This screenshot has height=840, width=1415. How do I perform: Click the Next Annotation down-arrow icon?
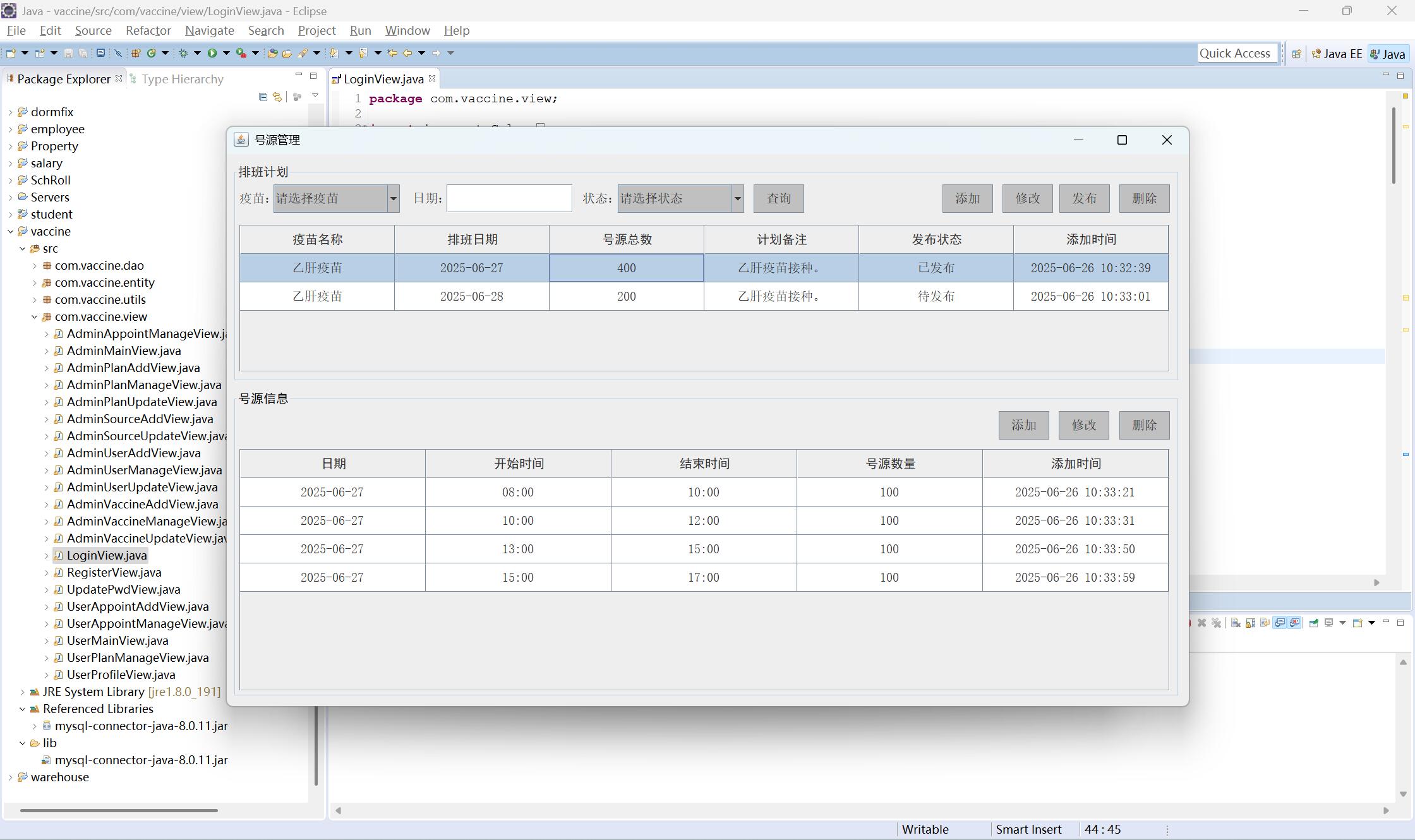334,53
